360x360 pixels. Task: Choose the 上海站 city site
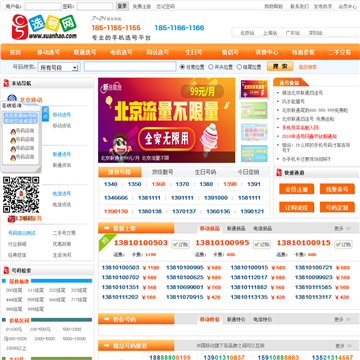pos(270,33)
